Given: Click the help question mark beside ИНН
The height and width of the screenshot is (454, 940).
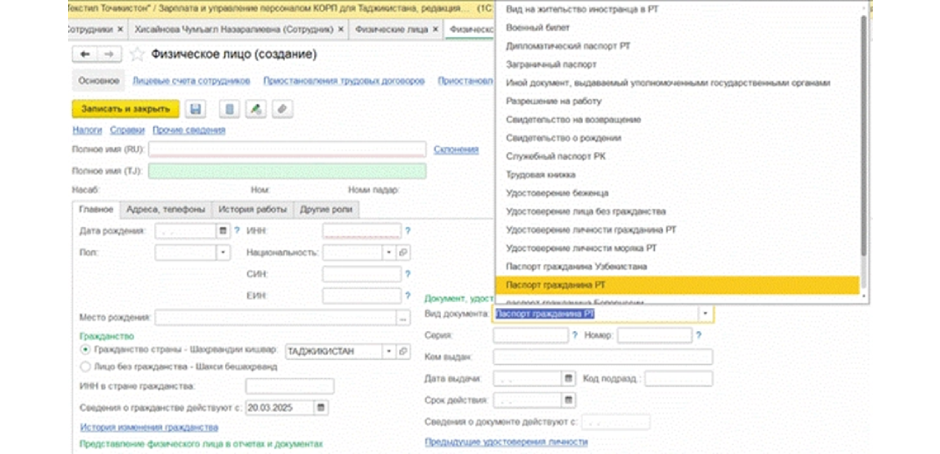Looking at the screenshot, I should tap(408, 230).
